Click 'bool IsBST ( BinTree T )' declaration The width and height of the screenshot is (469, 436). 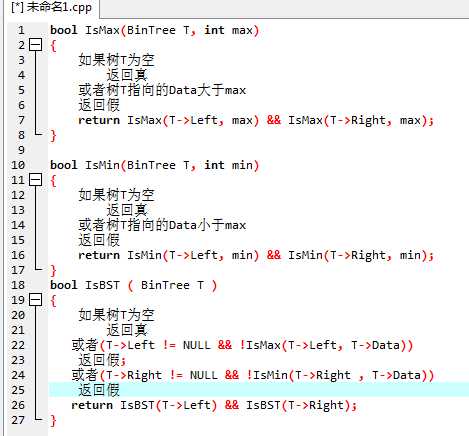click(x=133, y=285)
